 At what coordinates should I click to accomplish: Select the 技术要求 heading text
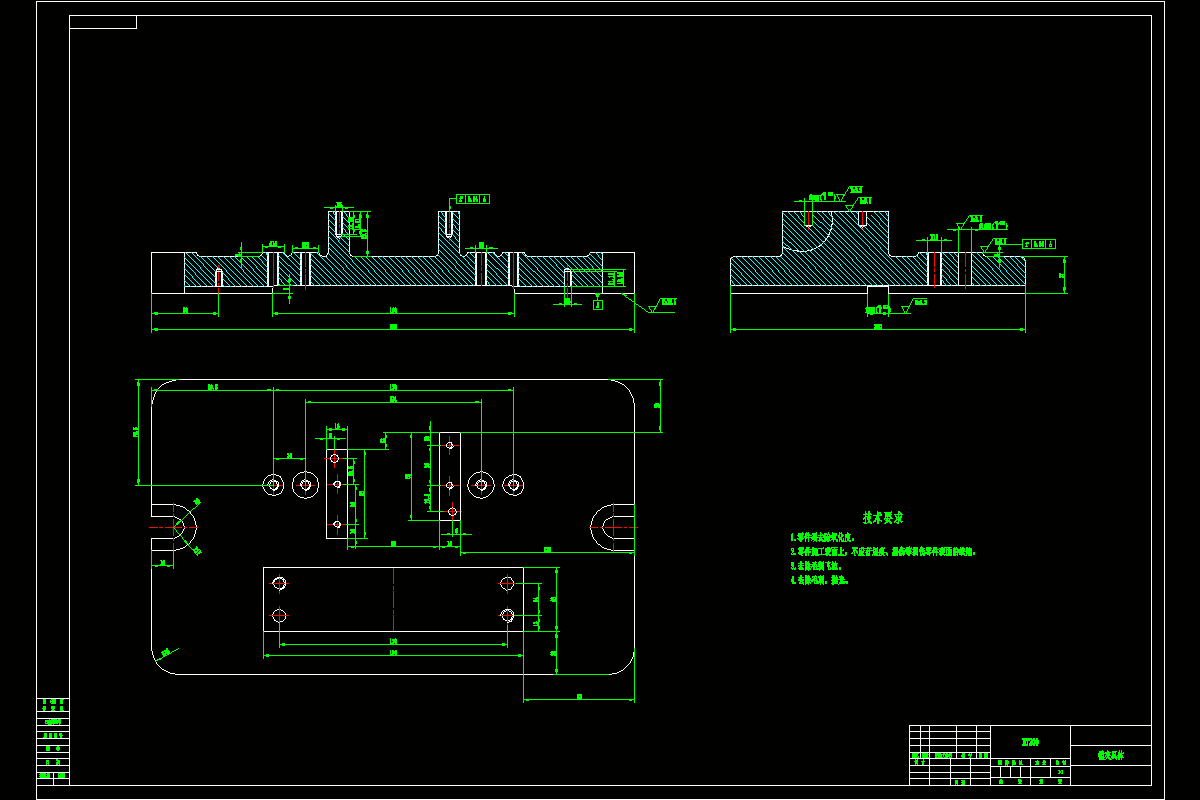pos(883,518)
